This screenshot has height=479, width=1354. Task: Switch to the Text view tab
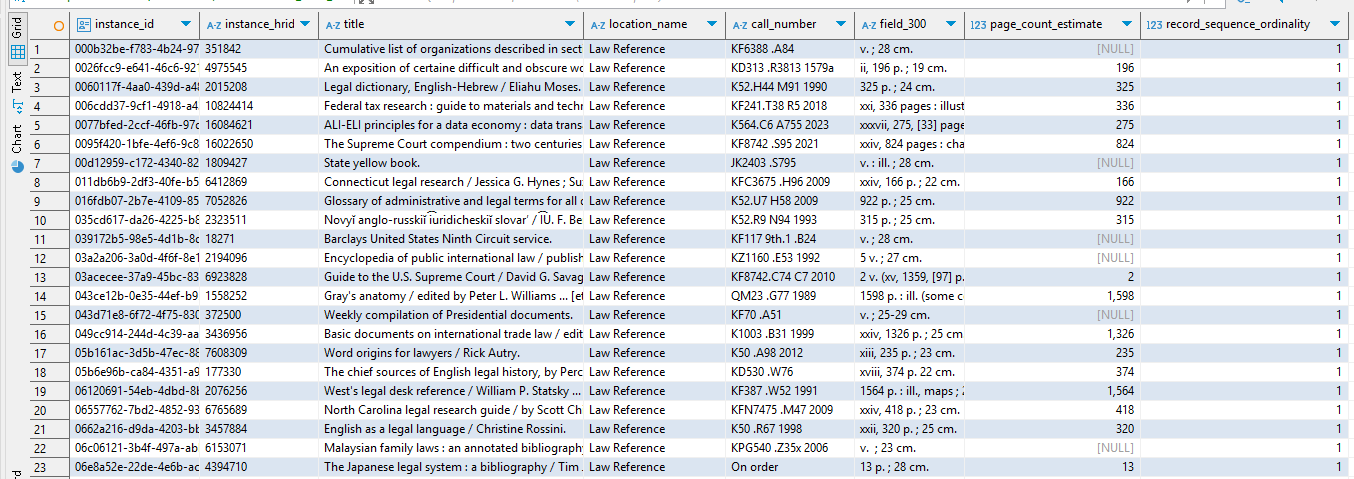(17, 95)
